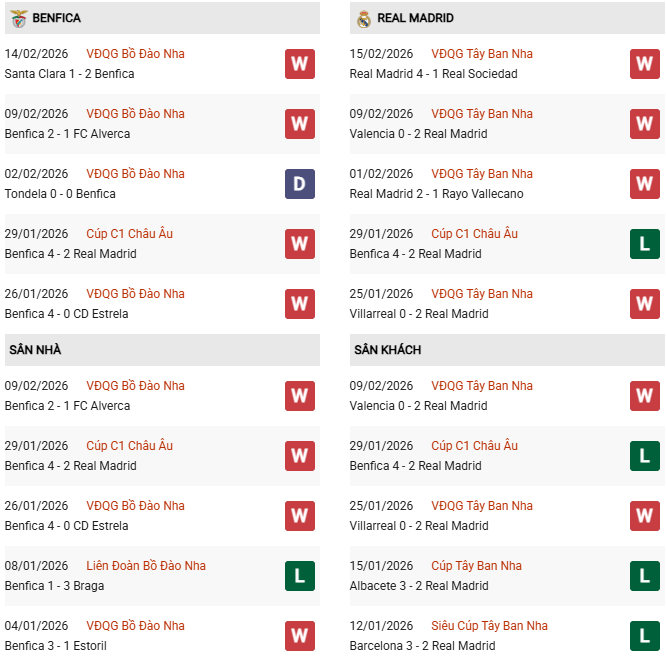Click the L badge for Barcelona match
Viewport: 666px width, 658px height.
pyautogui.click(x=645, y=636)
